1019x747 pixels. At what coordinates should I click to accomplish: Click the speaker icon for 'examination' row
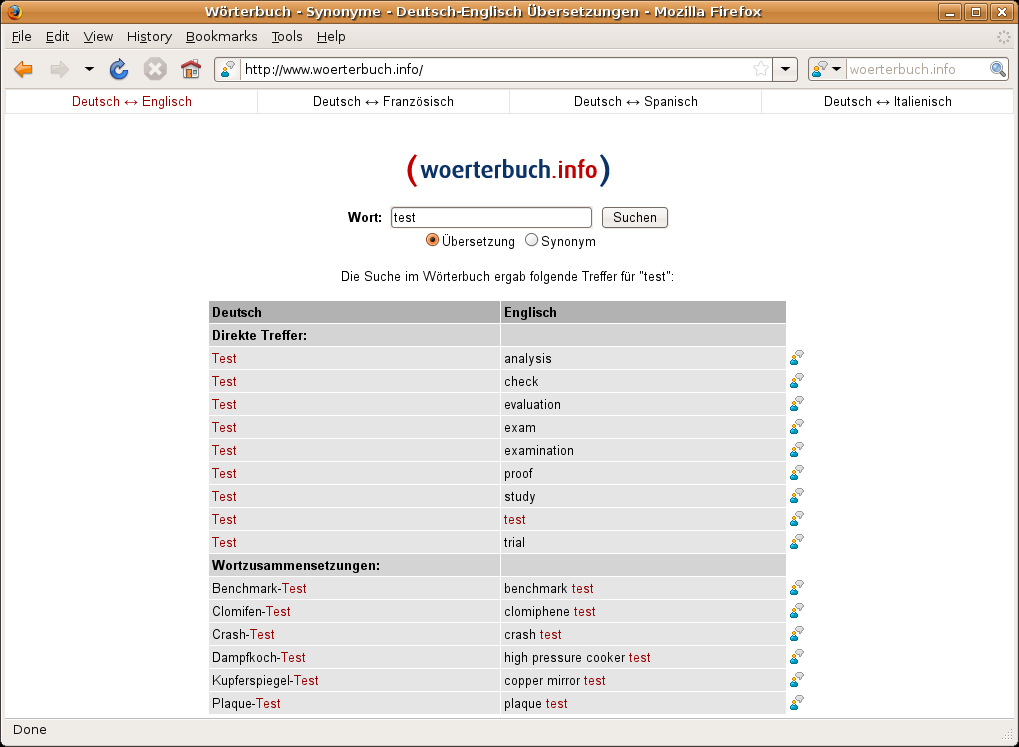tap(797, 450)
